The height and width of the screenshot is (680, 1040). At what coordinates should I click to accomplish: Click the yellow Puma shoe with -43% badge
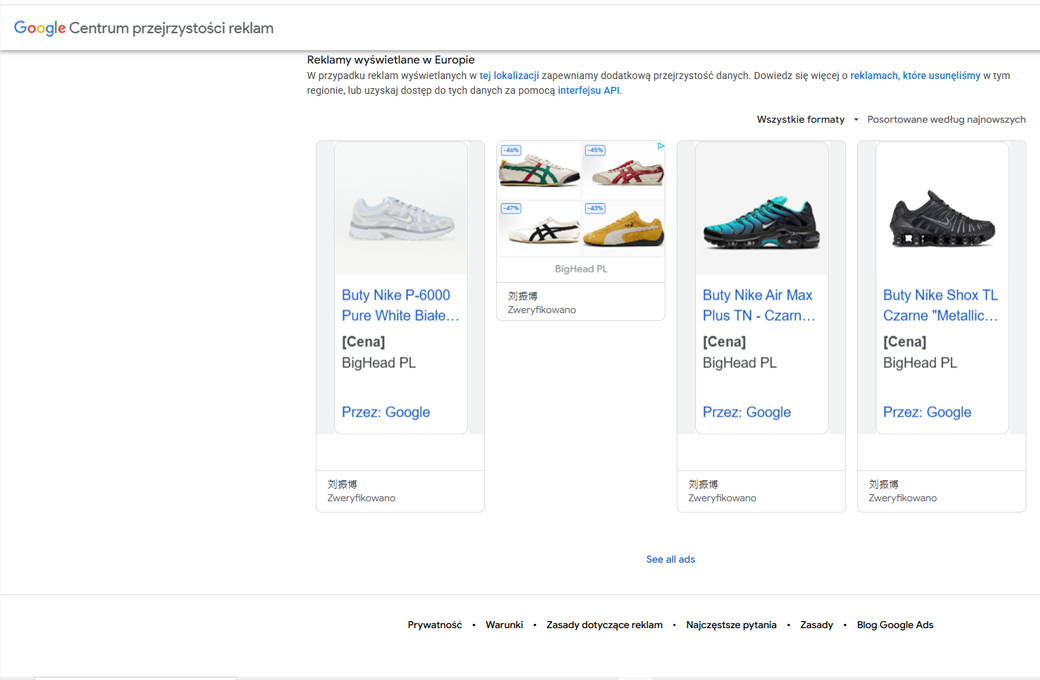624,228
